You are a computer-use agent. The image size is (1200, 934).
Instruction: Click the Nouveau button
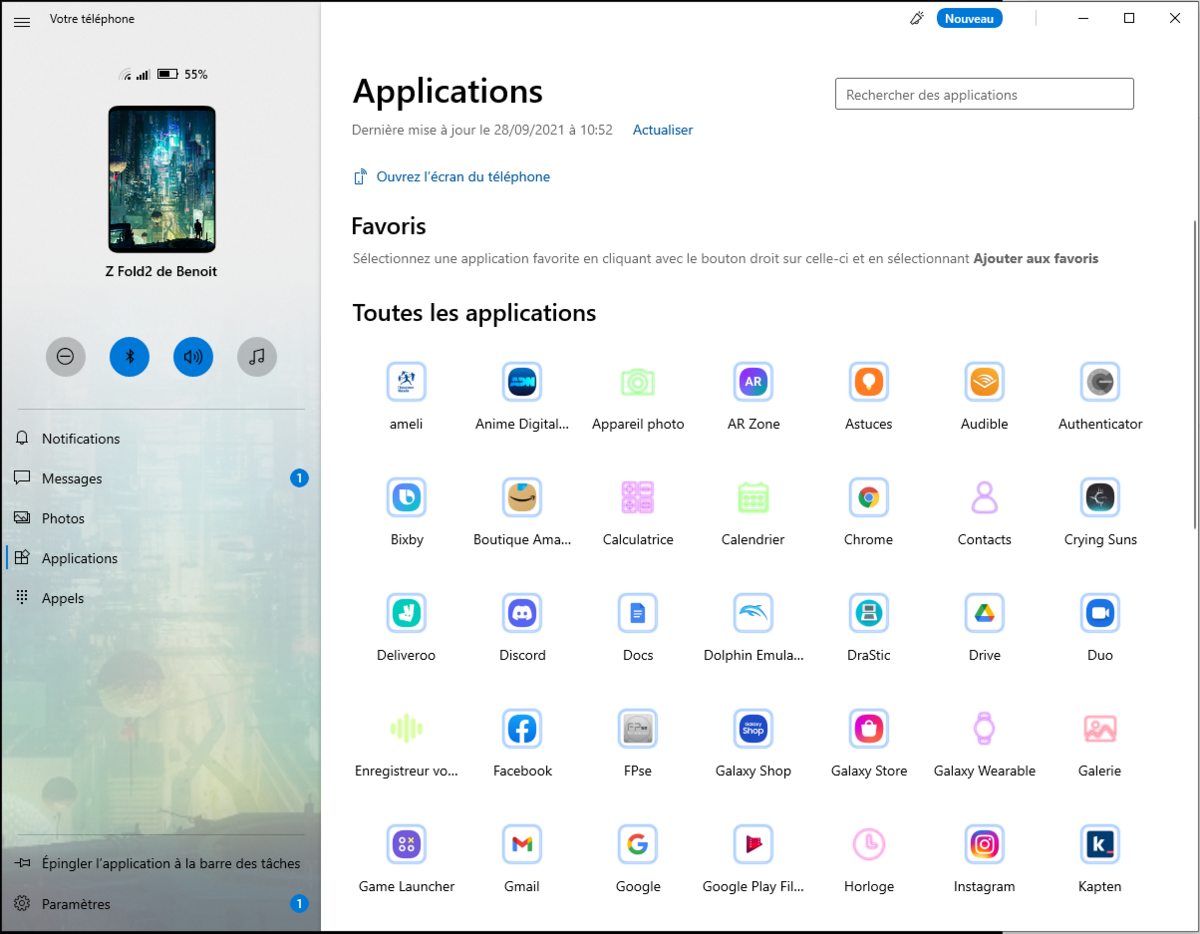click(969, 18)
